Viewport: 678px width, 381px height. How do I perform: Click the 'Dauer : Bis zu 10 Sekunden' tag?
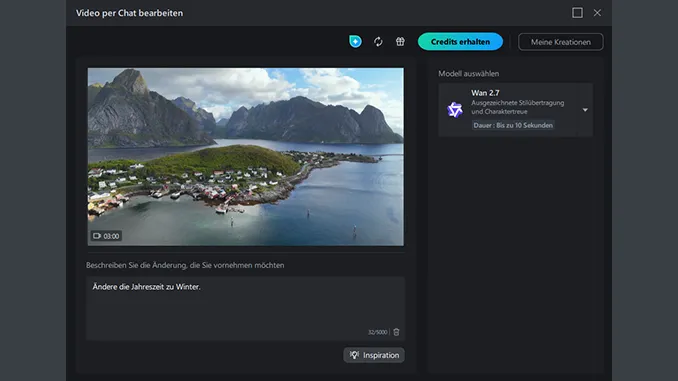pos(513,125)
